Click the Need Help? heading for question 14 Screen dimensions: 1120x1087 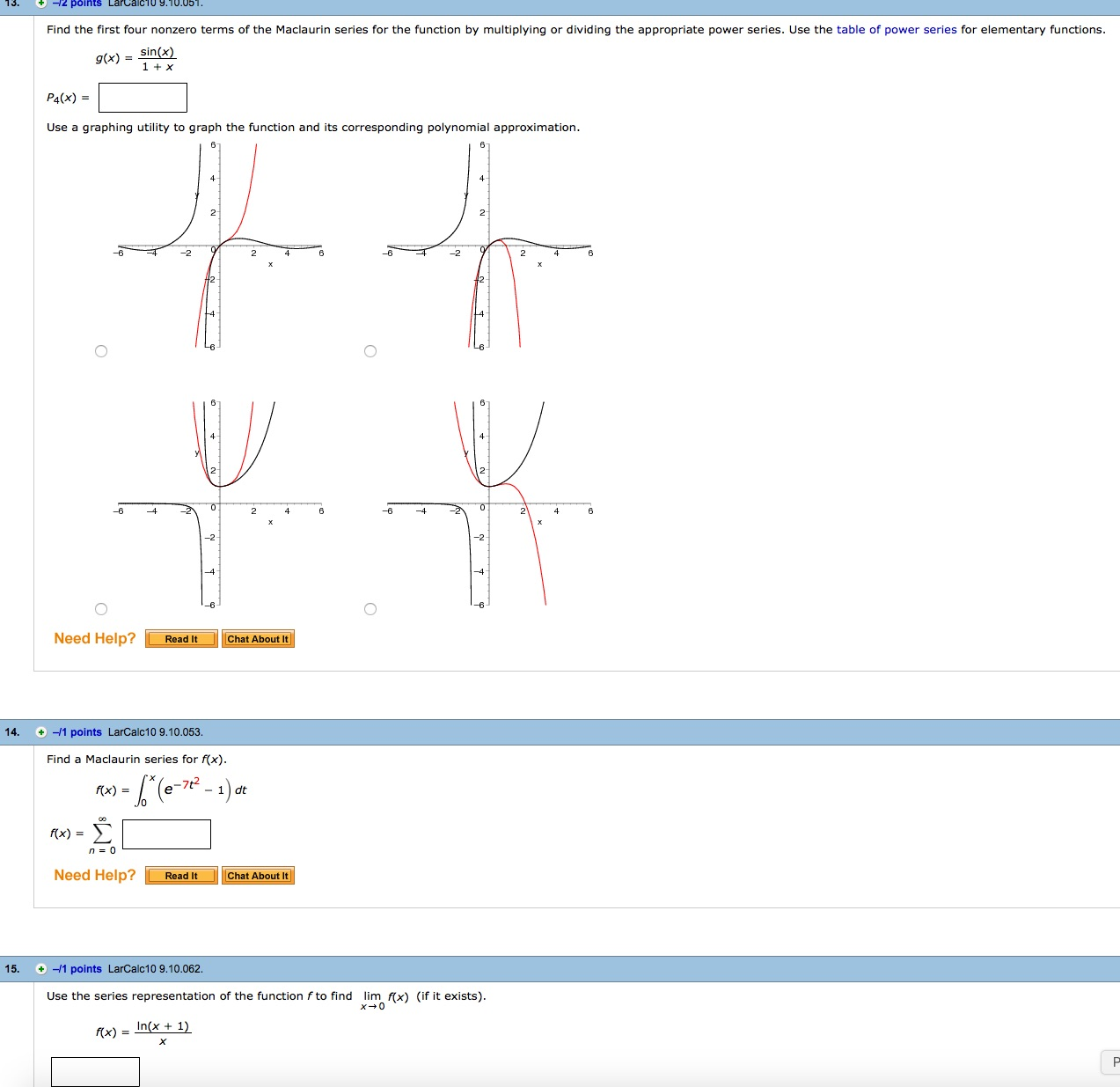94,874
